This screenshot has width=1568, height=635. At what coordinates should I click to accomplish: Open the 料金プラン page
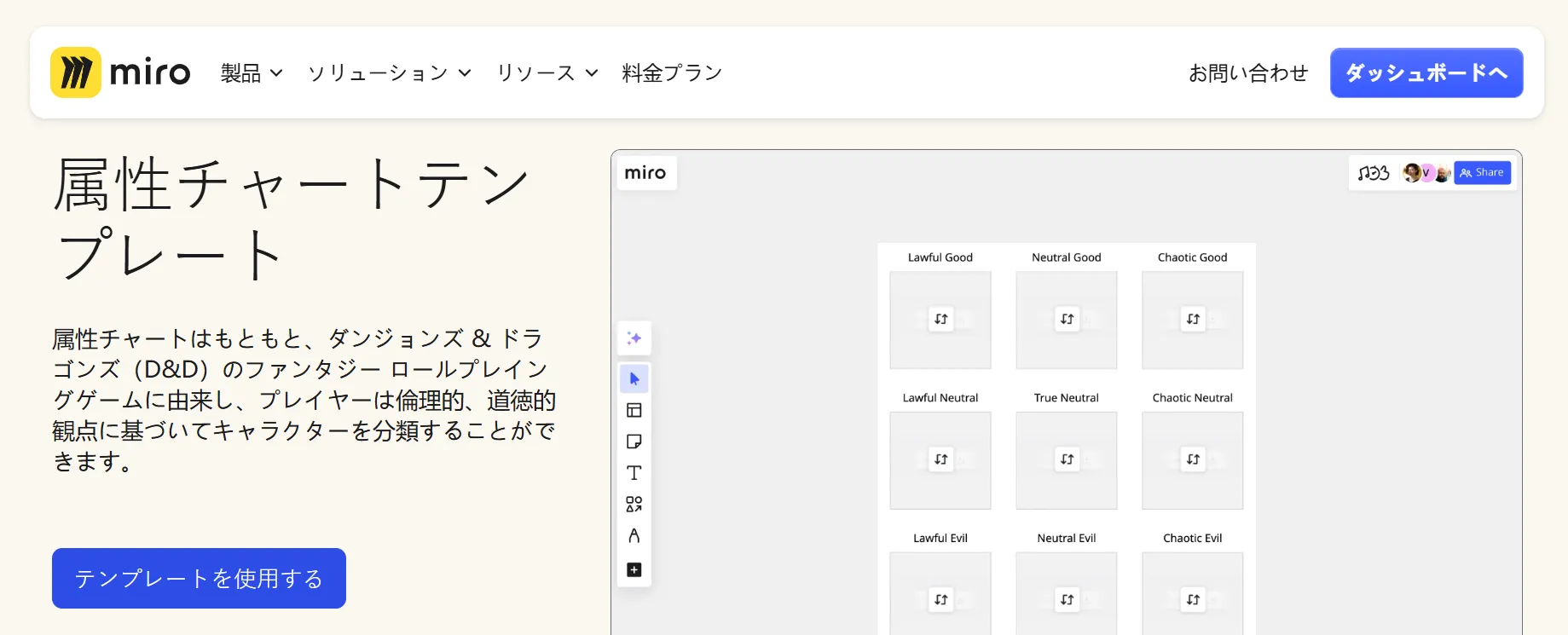(672, 73)
